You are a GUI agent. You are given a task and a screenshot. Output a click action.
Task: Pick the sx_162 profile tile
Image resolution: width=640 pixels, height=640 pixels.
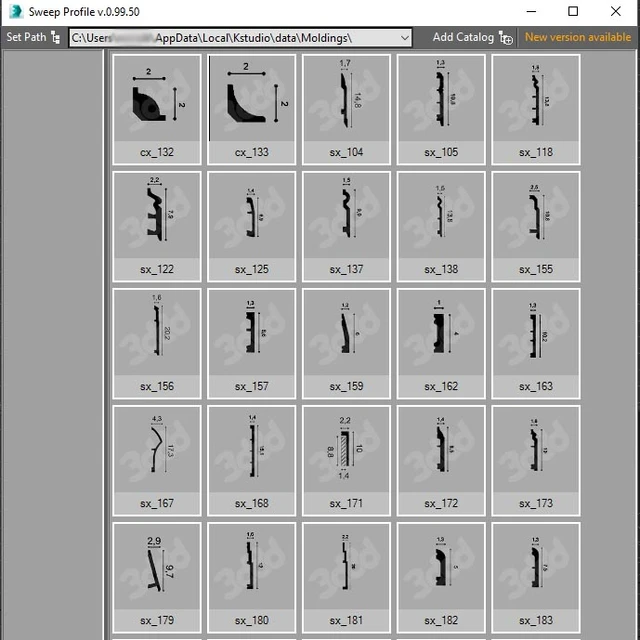click(x=441, y=344)
